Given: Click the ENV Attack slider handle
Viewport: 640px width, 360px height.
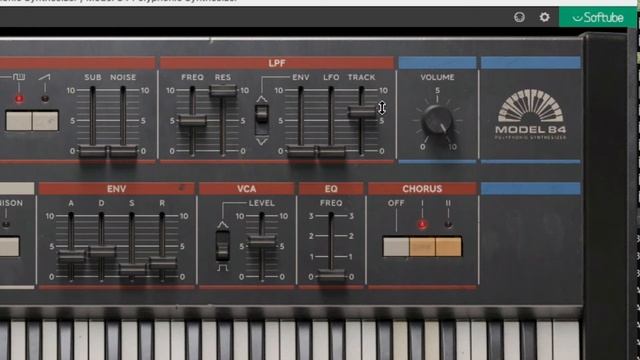Looking at the screenshot, I should pos(71,256).
